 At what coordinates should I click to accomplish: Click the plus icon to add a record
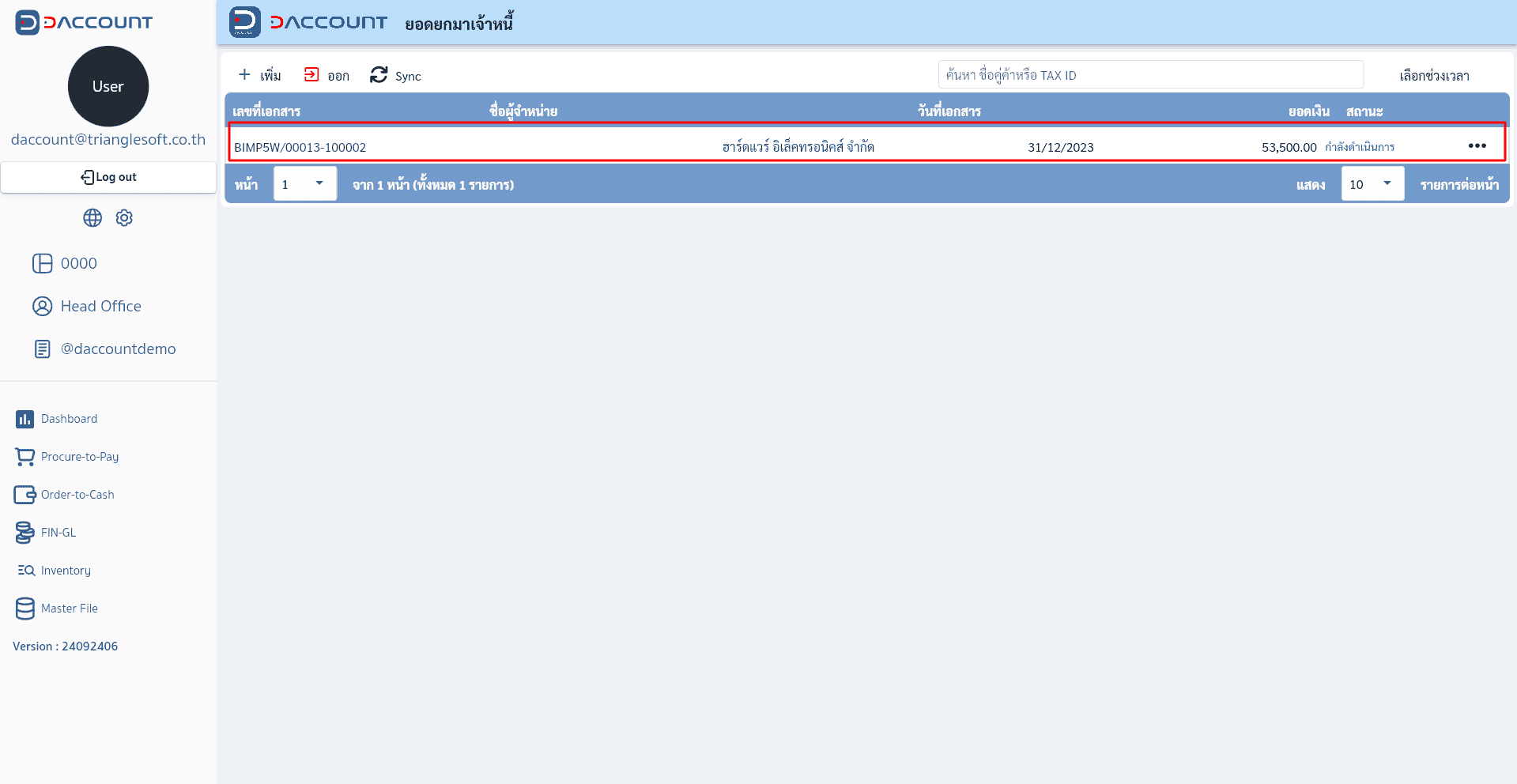coord(244,74)
